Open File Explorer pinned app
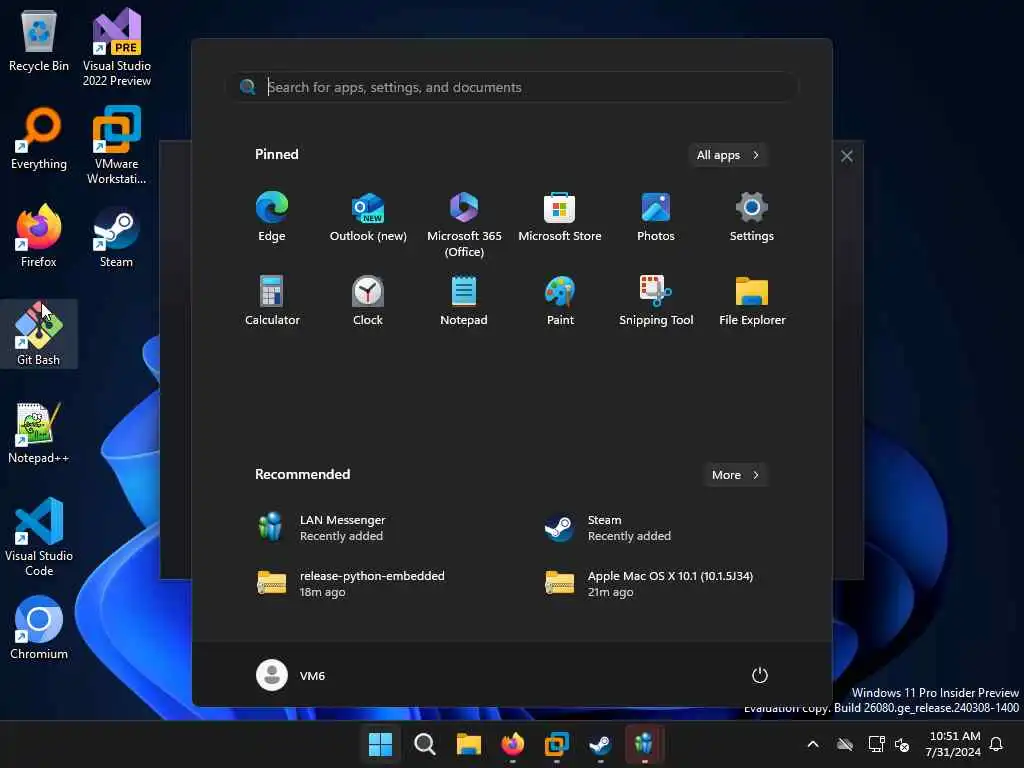1024x768 pixels. coord(752,300)
